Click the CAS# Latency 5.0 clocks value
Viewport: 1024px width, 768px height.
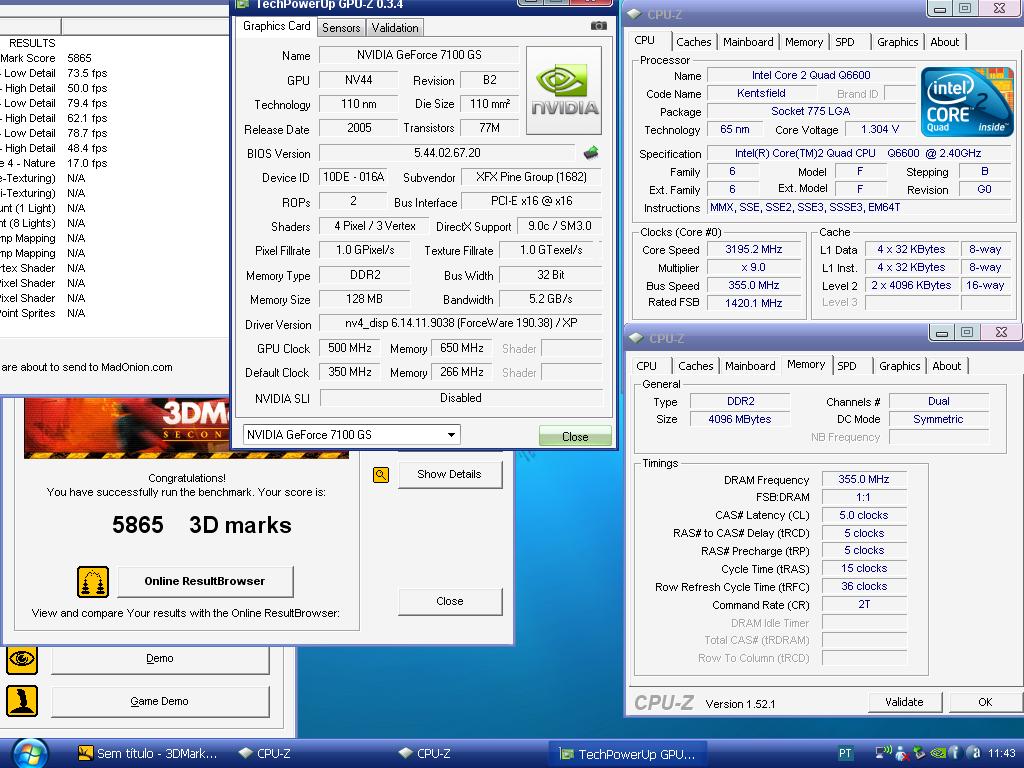[x=864, y=515]
